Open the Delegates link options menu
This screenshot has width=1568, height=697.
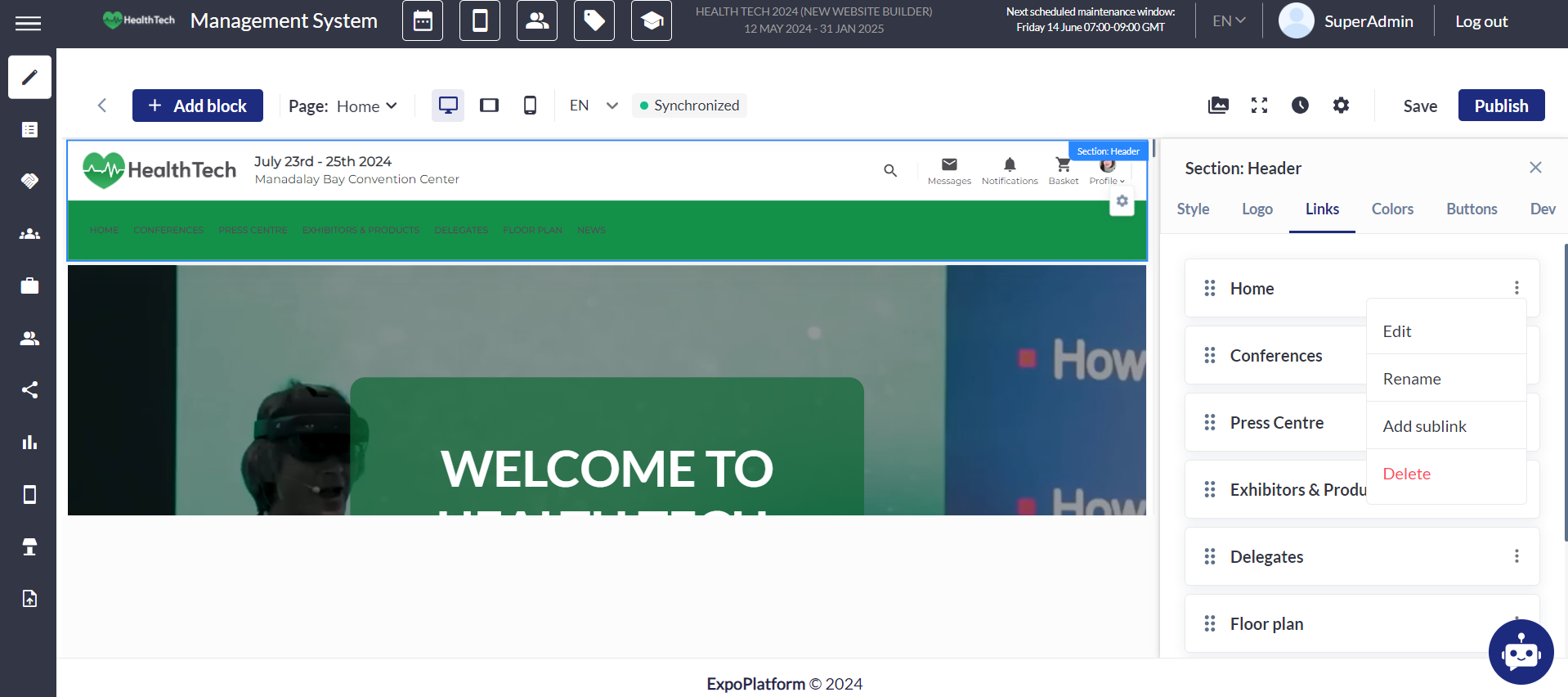point(1516,556)
